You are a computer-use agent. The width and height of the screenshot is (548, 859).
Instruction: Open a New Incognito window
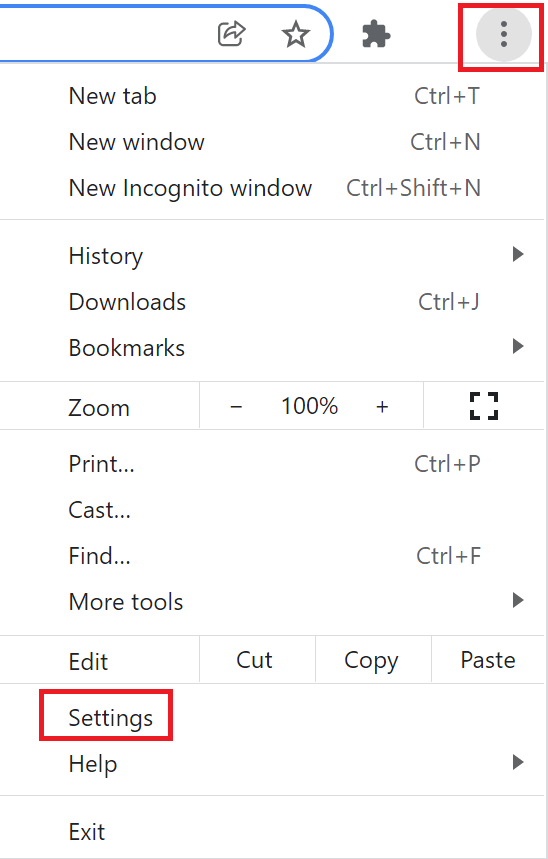pos(272,188)
